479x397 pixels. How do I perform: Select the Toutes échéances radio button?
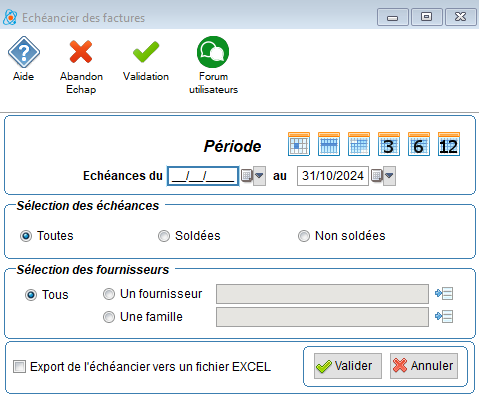(x=26, y=236)
